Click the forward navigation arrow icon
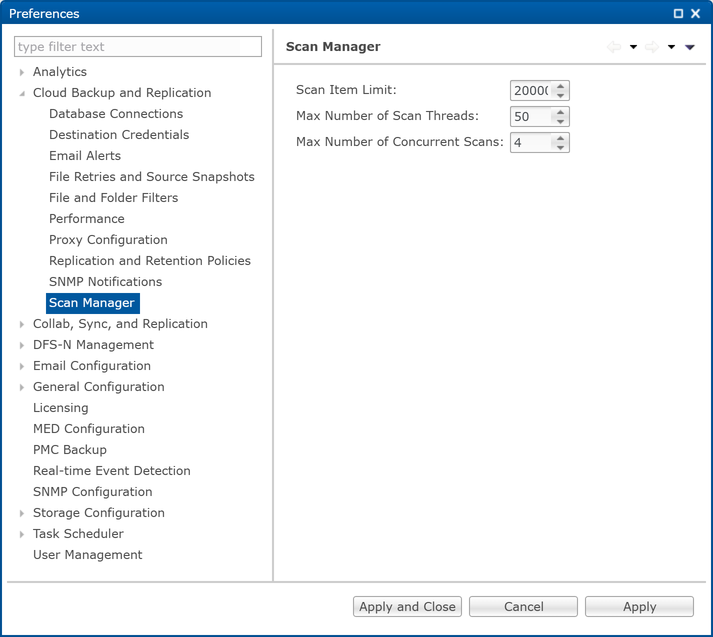Image resolution: width=713 pixels, height=637 pixels. (x=652, y=47)
